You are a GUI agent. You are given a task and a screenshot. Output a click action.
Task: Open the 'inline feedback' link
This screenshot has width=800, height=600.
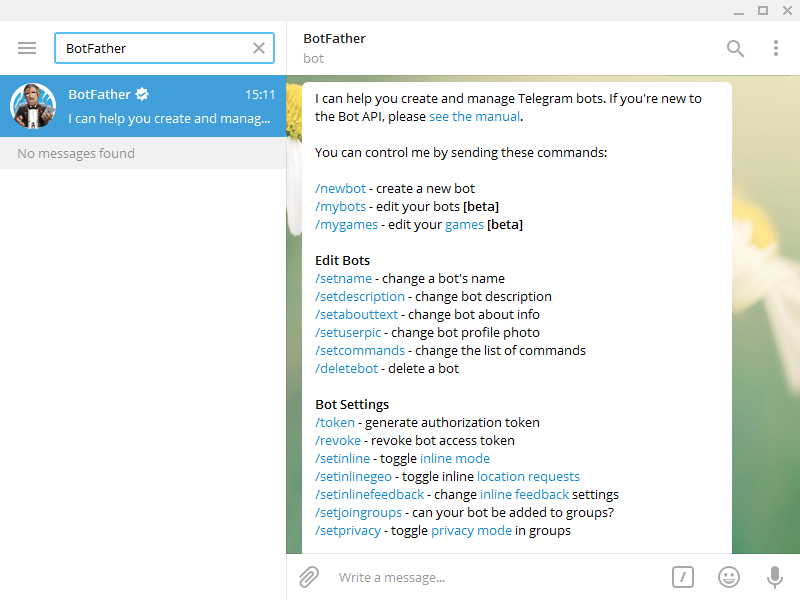point(524,494)
